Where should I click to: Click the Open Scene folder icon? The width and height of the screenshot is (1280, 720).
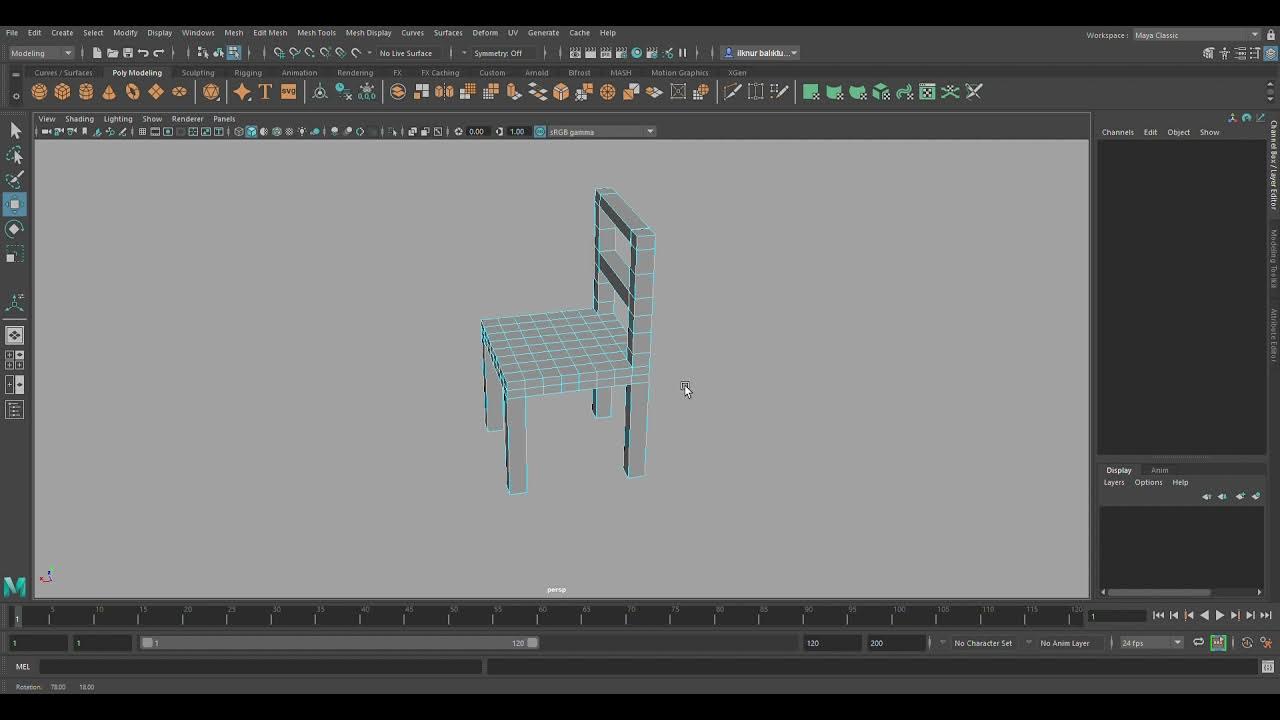tap(112, 53)
